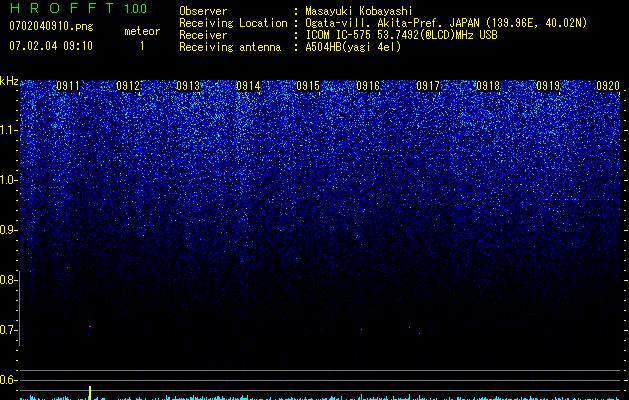The image size is (629, 400).
Task: Click the 0913 time marker
Action: (188, 86)
